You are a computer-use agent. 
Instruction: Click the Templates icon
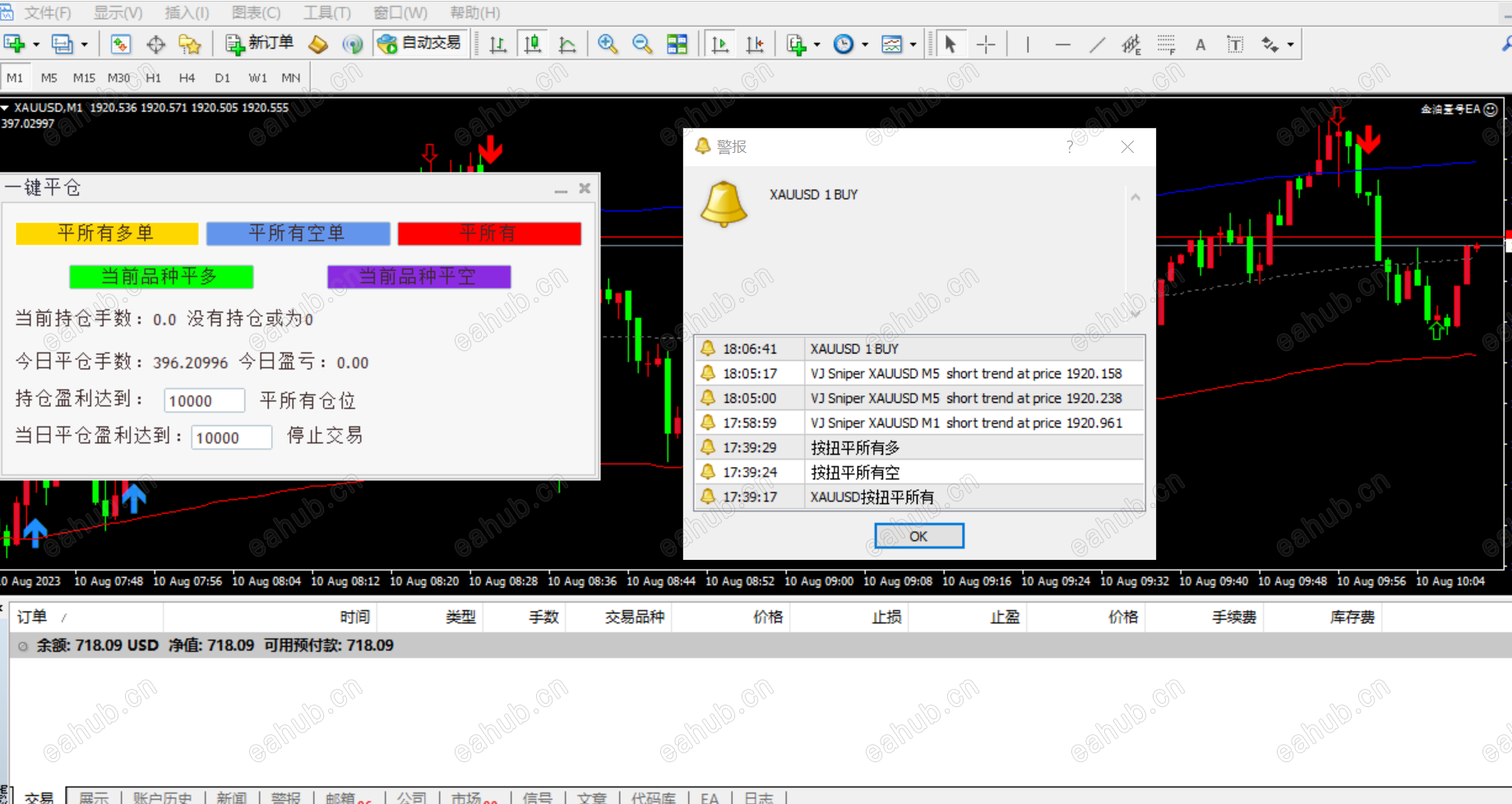click(x=892, y=44)
